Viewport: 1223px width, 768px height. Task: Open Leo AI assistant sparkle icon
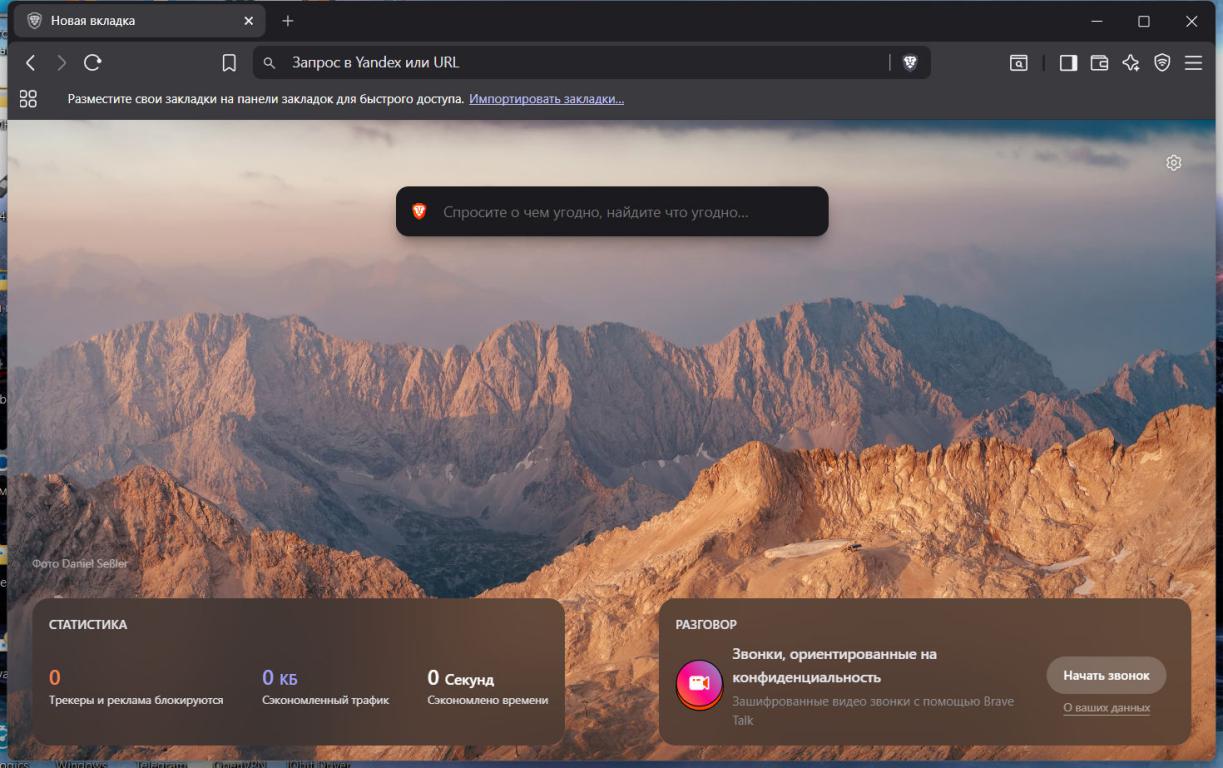click(x=1131, y=63)
